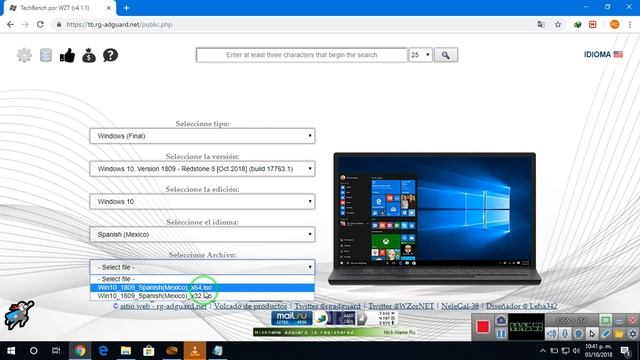Open the Twitter @WZorNET link
The height and width of the screenshot is (360, 640).
pos(401,306)
